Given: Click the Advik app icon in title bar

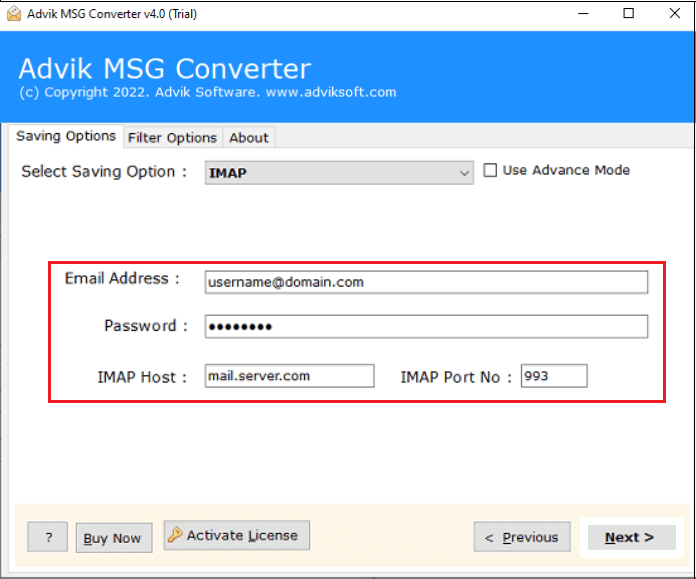Looking at the screenshot, I should (14, 14).
